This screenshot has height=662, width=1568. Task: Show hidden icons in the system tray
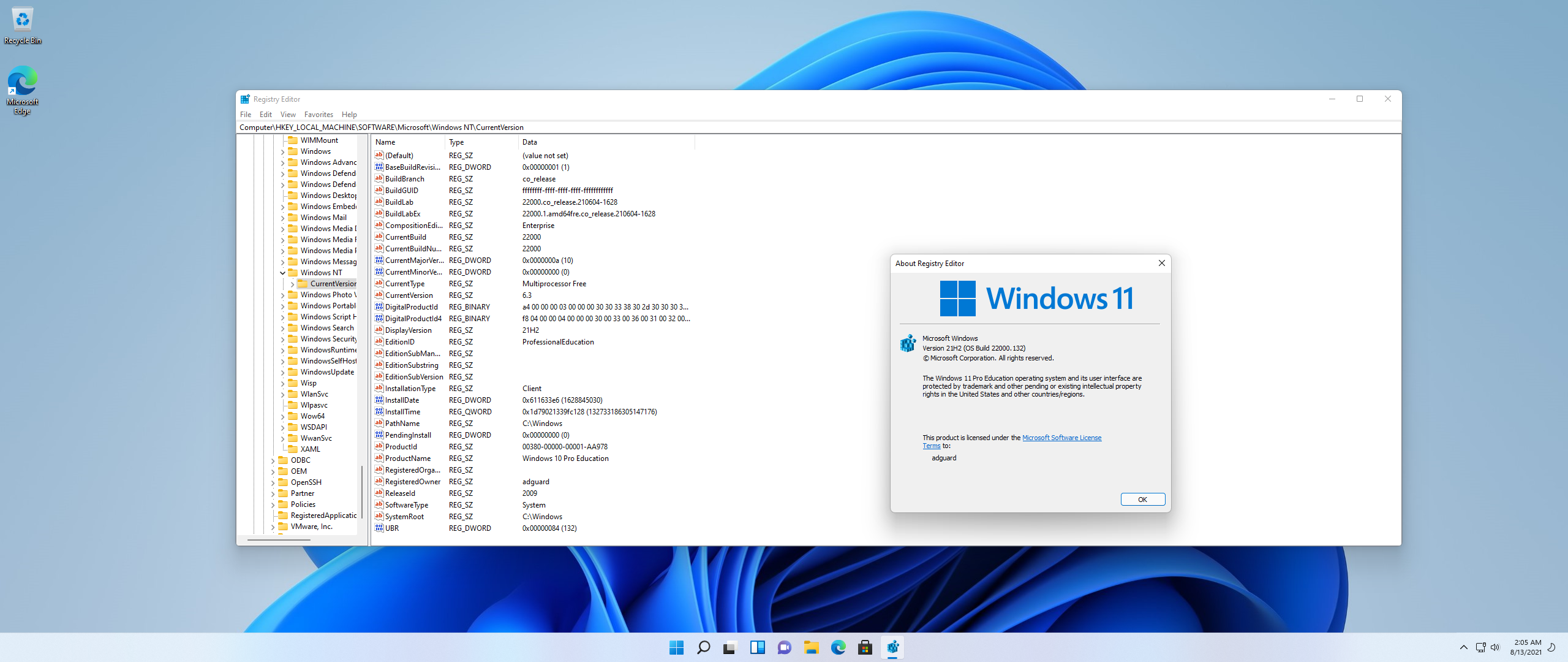coord(1464,647)
